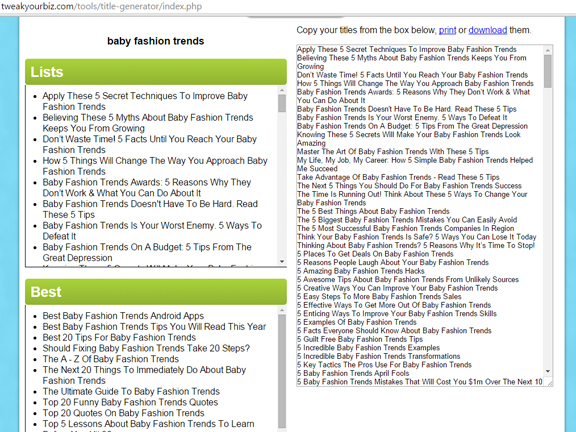Click 'The Time Is Running Out!' in textarea
576x432 pixels.
tap(412, 199)
